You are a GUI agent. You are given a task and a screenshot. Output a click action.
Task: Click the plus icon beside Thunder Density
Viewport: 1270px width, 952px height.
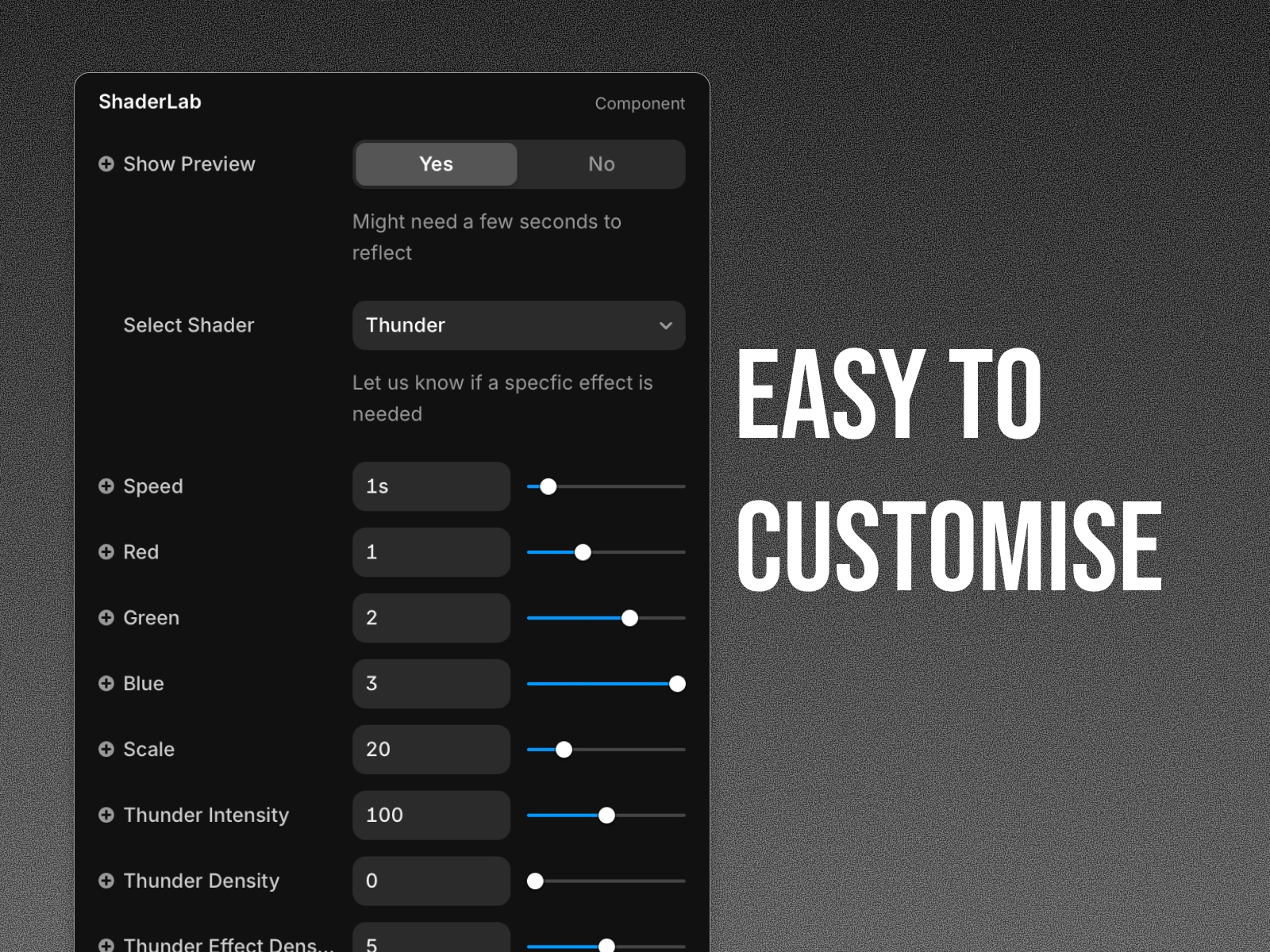point(107,881)
